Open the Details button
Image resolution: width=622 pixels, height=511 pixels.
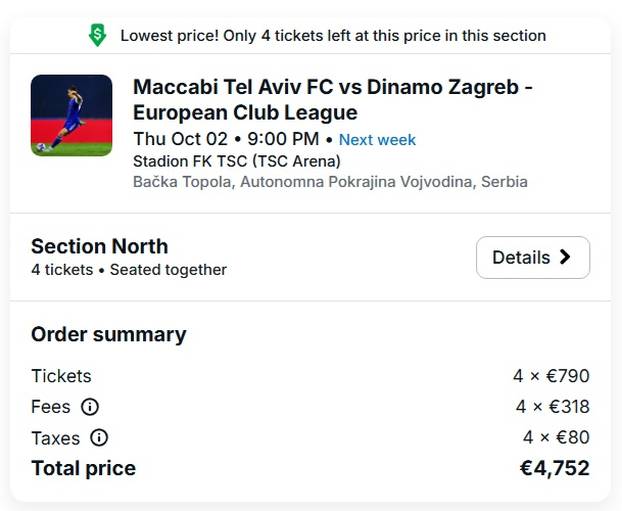tap(532, 257)
